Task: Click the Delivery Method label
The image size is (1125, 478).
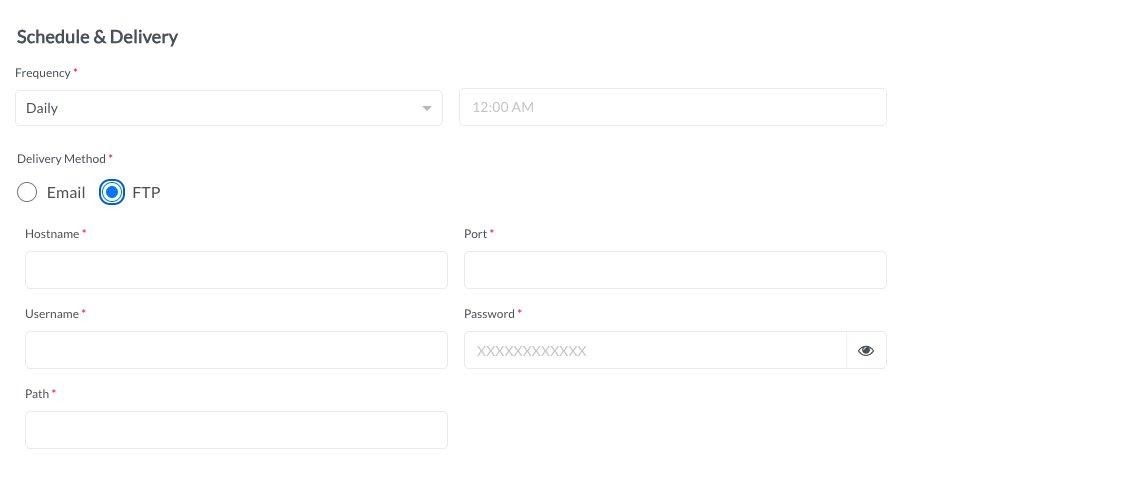Action: (x=61, y=159)
